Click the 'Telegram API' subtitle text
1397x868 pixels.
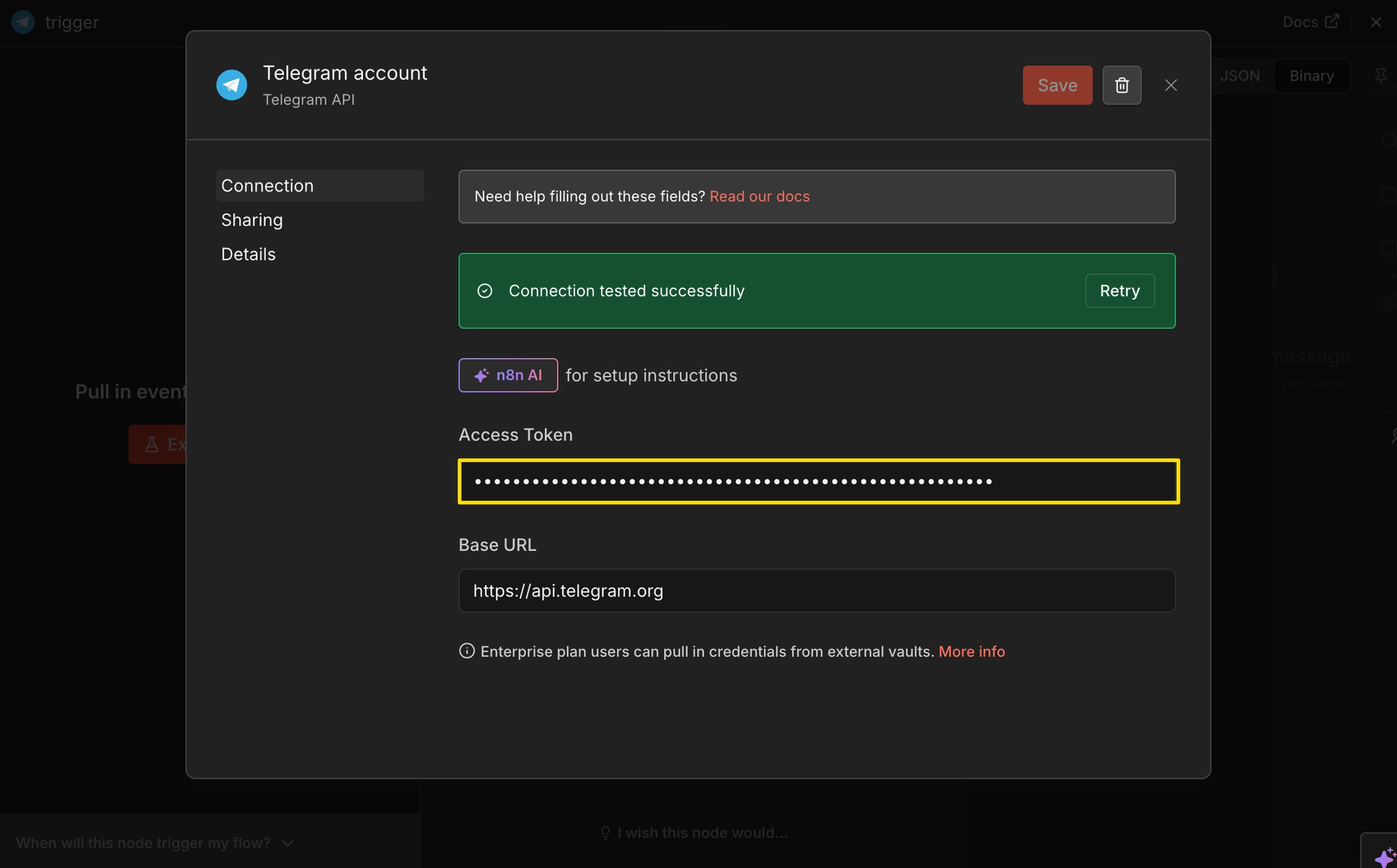[308, 100]
